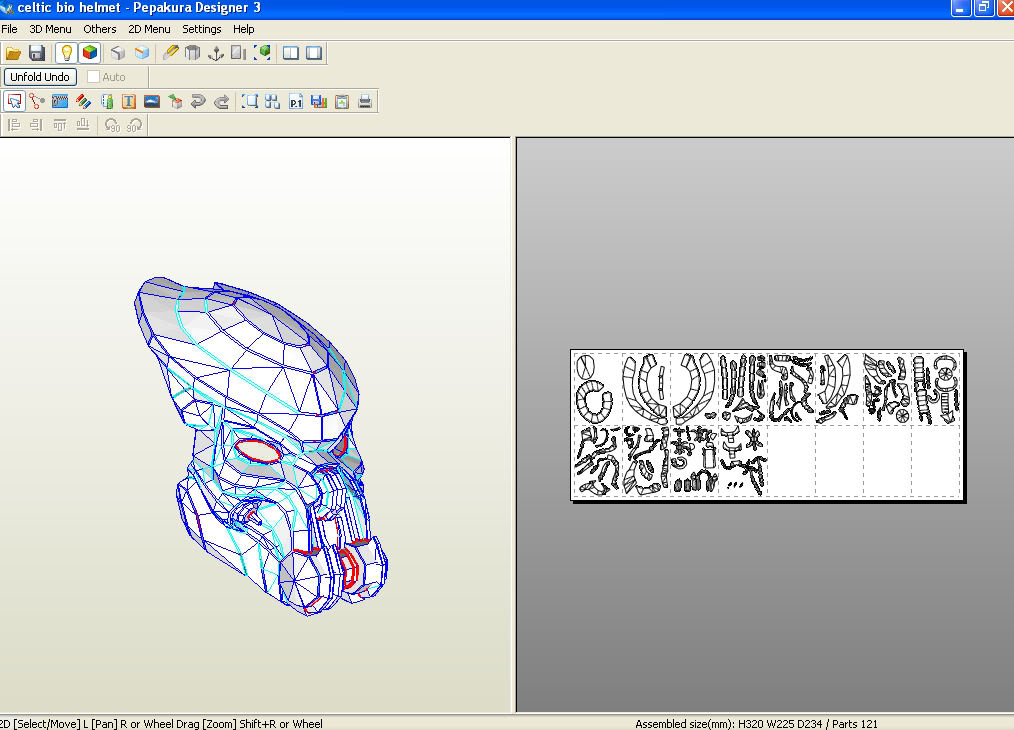Click the undo curved arrow icon
The height and width of the screenshot is (730, 1014).
pyautogui.click(x=198, y=102)
